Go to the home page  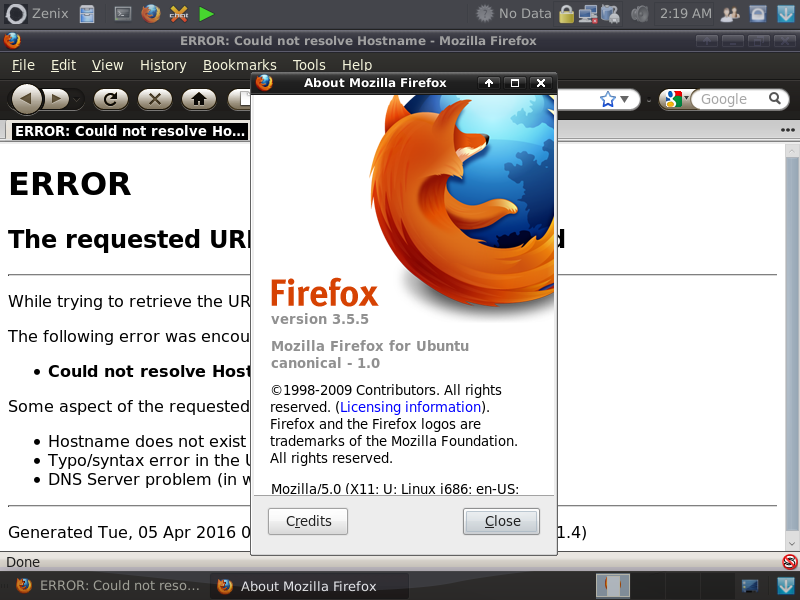pos(198,99)
